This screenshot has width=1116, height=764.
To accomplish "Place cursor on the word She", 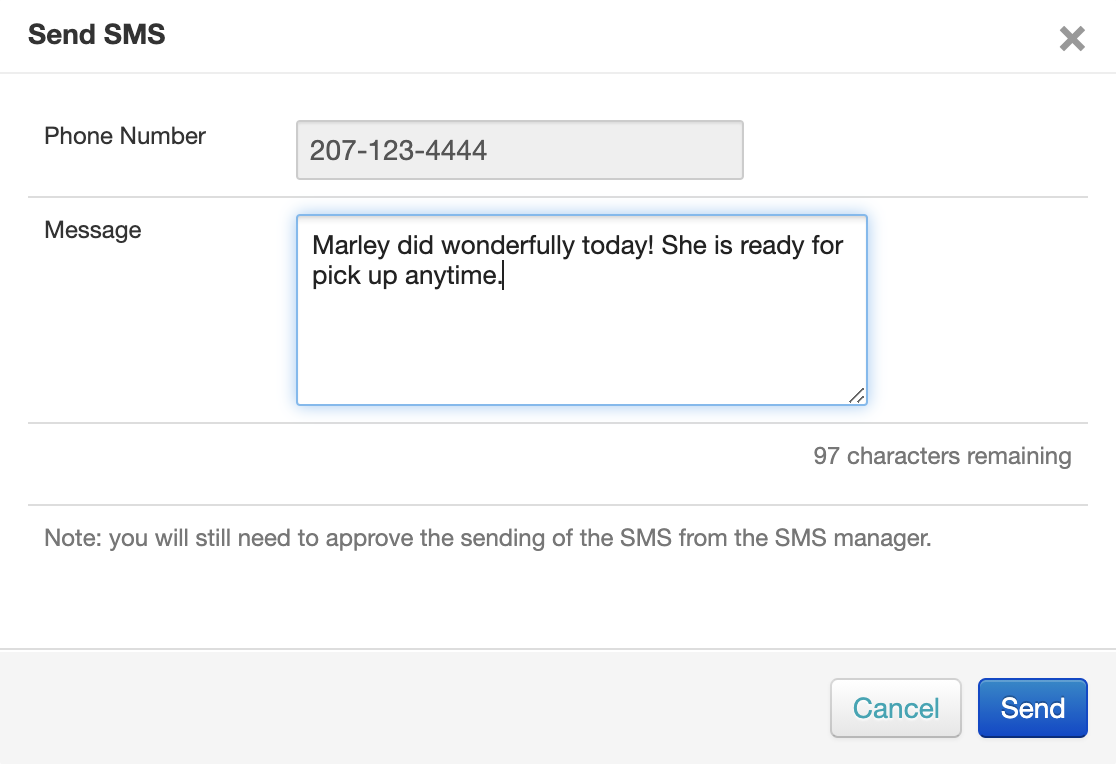I will tap(684, 246).
